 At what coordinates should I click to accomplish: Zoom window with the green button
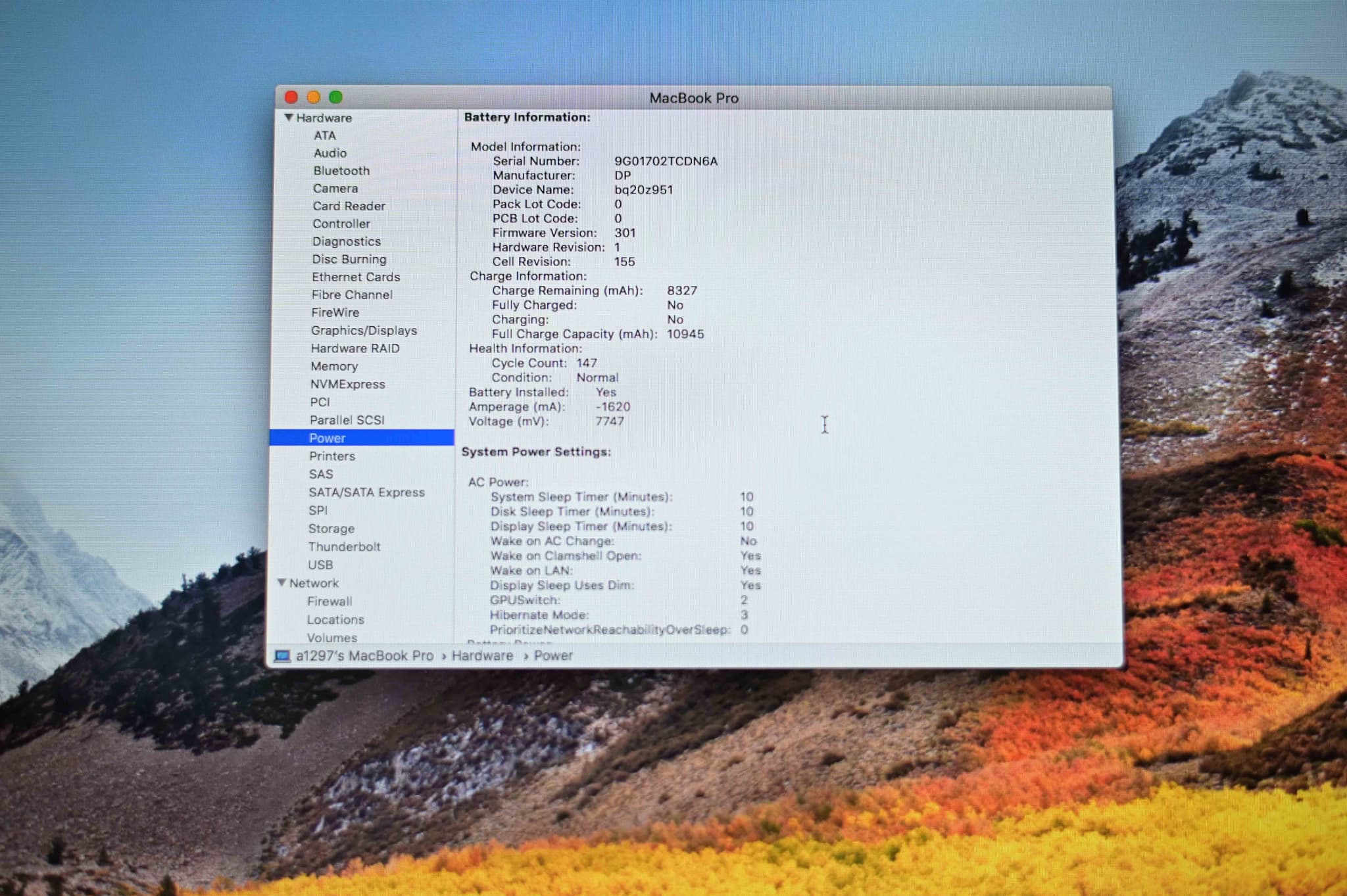pyautogui.click(x=335, y=97)
